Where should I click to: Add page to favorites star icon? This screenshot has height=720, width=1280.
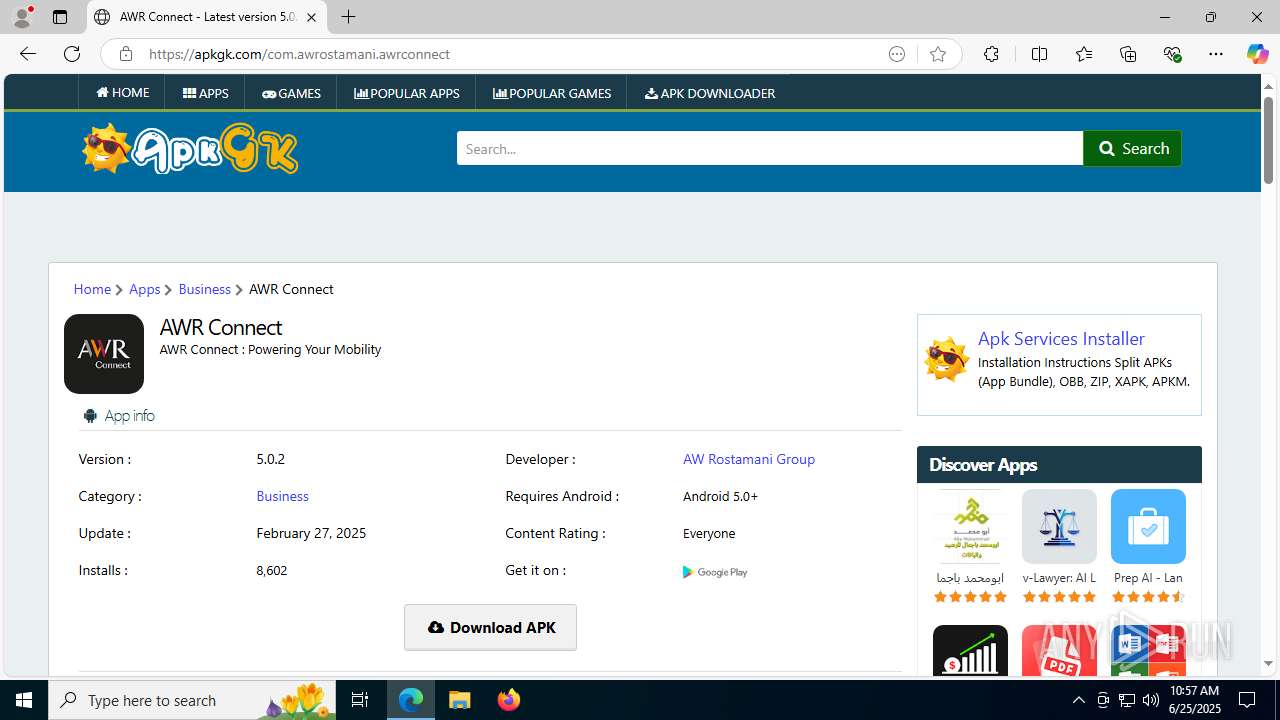tap(937, 54)
